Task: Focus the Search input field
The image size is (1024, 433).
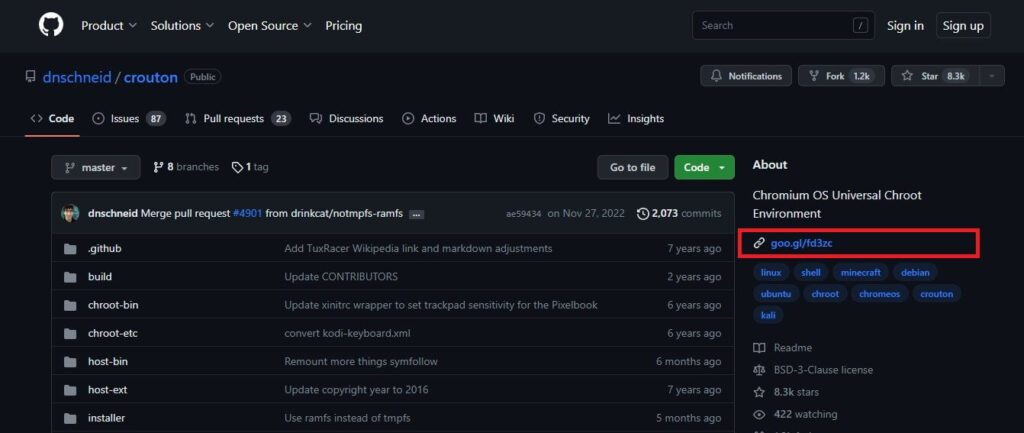Action: pos(783,25)
